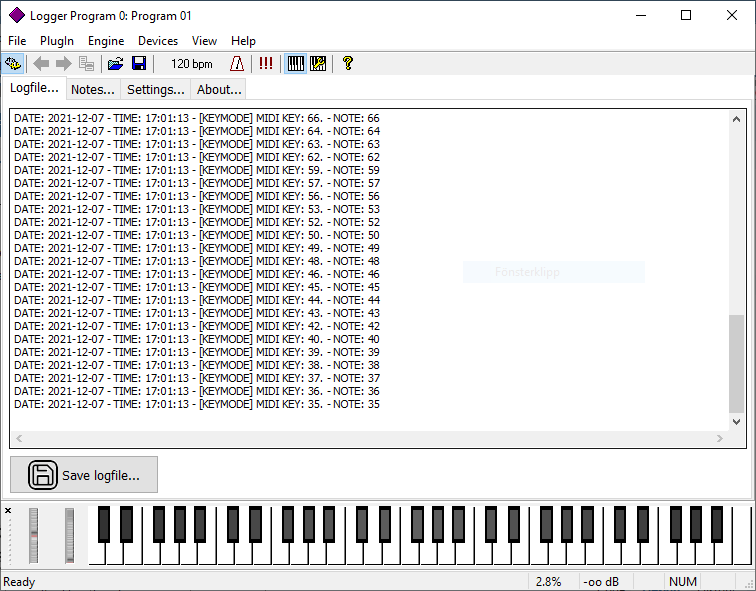Select log line MIDI KEY: 44
Screen dimensions: 756x591
pyautogui.click(x=197, y=300)
